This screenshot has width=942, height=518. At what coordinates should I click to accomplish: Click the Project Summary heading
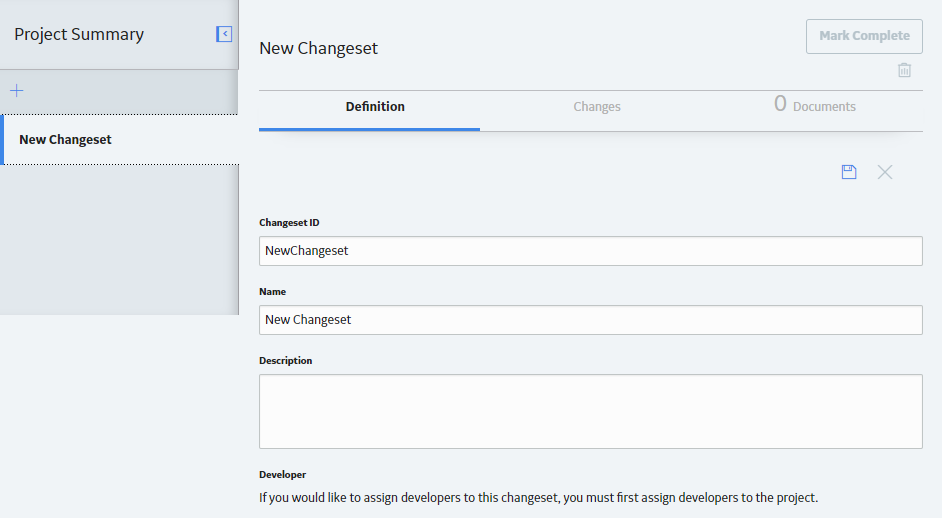pos(79,34)
